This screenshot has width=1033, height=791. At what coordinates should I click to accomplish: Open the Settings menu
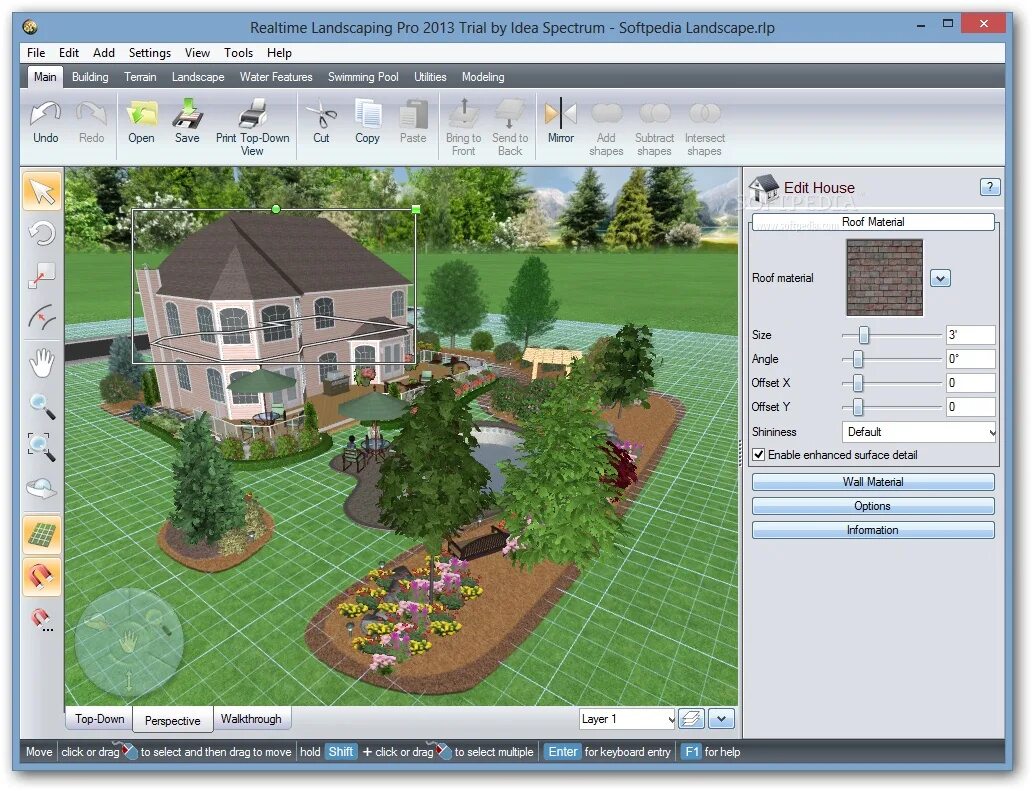click(150, 53)
